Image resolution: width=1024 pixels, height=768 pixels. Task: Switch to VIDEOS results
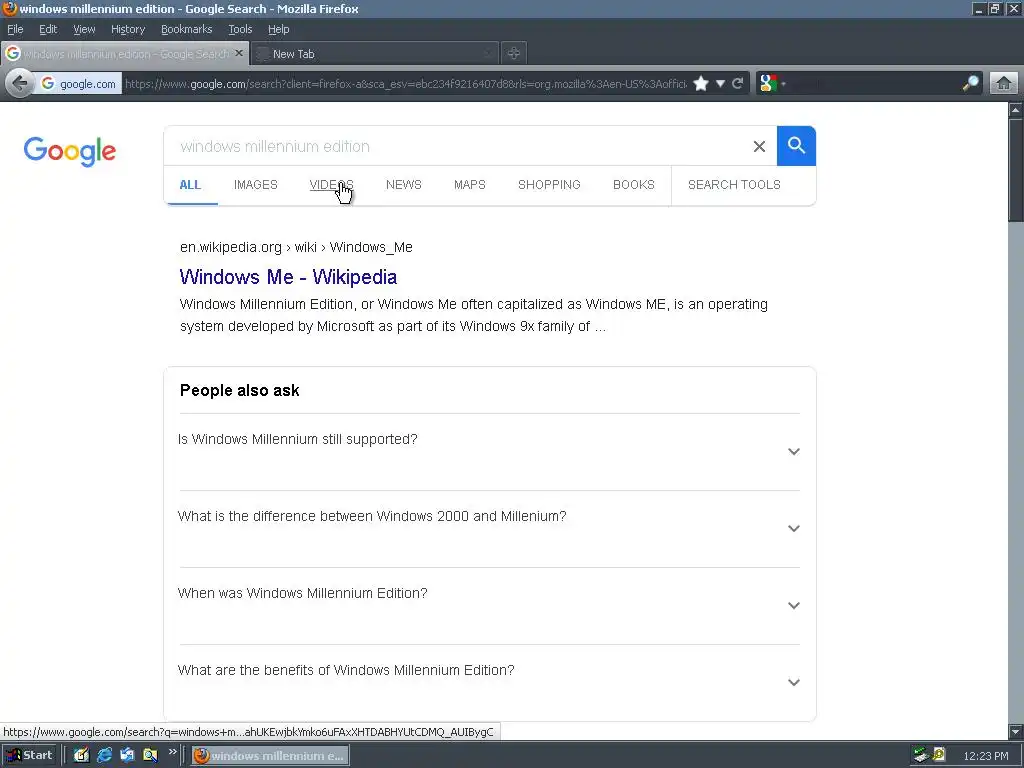[332, 185]
